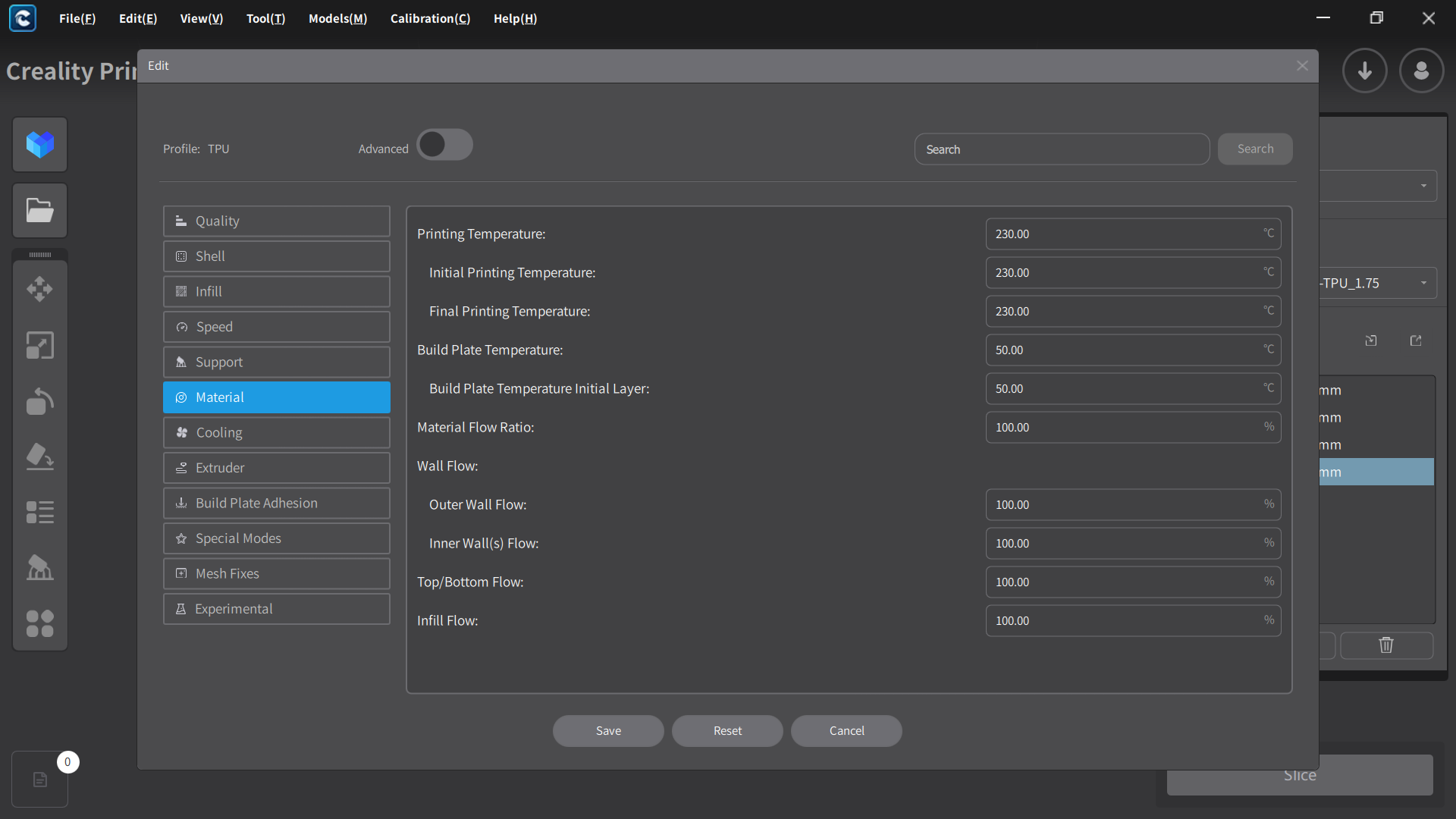Select the Scale tool in sidebar
The image size is (1456, 819).
click(40, 345)
